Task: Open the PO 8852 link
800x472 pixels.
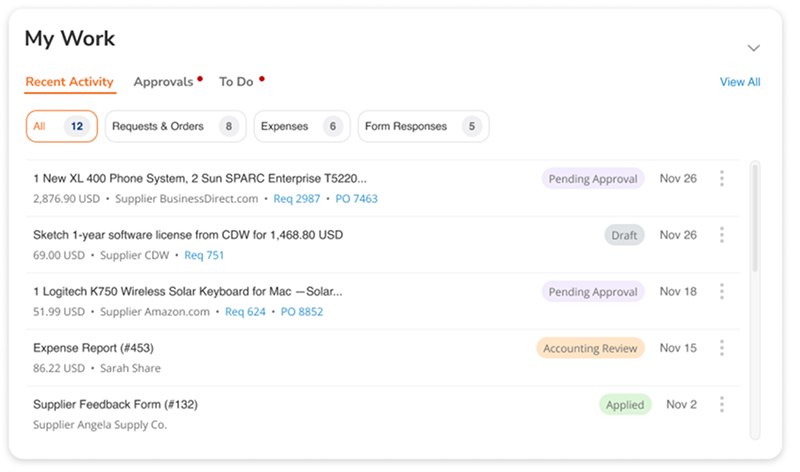Action: 301,312
